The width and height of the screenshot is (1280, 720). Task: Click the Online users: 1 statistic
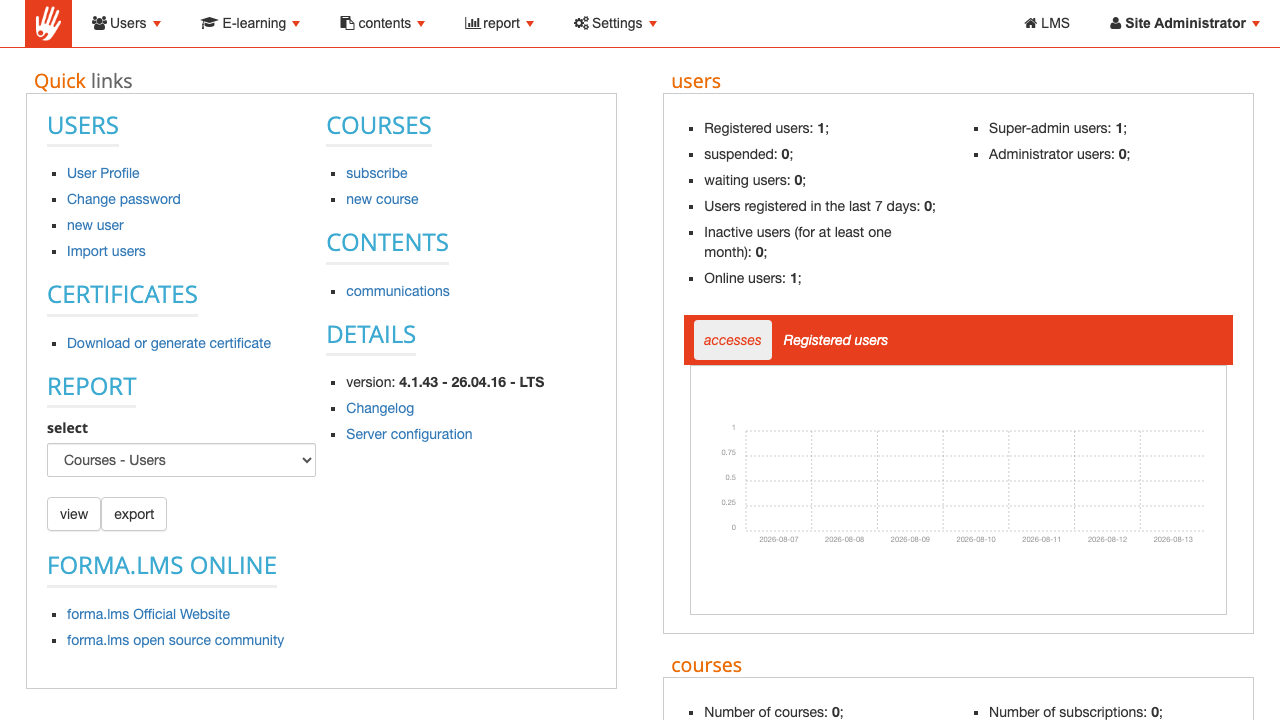click(752, 278)
